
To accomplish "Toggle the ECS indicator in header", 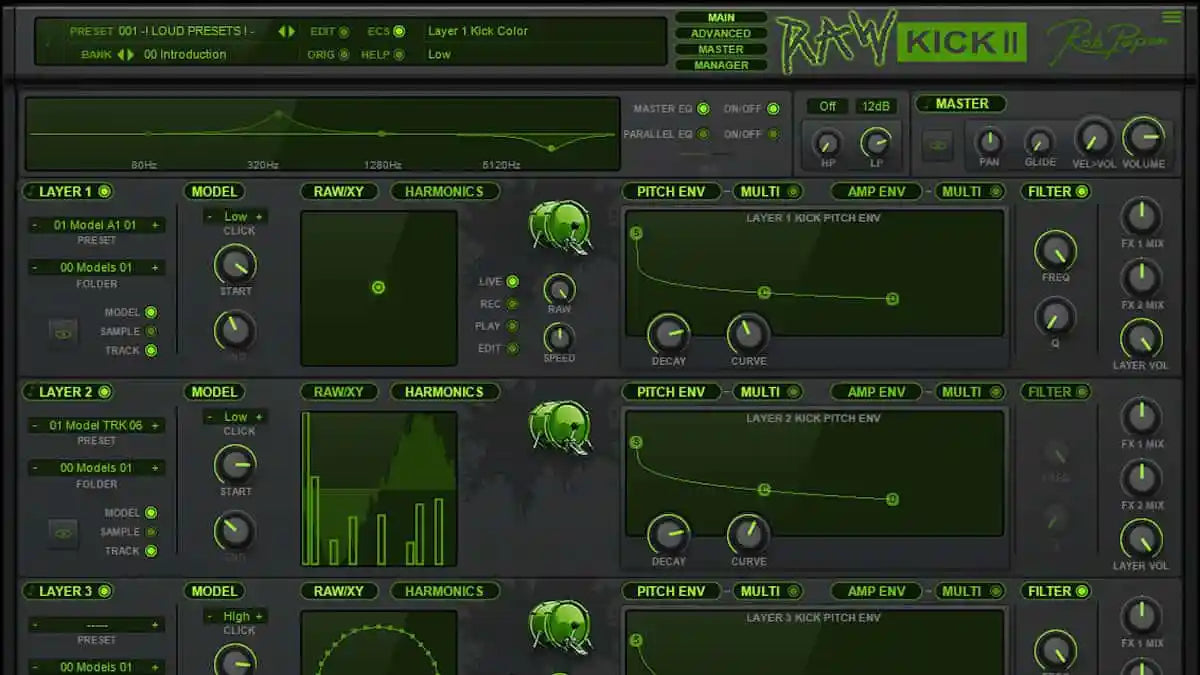I will pos(399,32).
